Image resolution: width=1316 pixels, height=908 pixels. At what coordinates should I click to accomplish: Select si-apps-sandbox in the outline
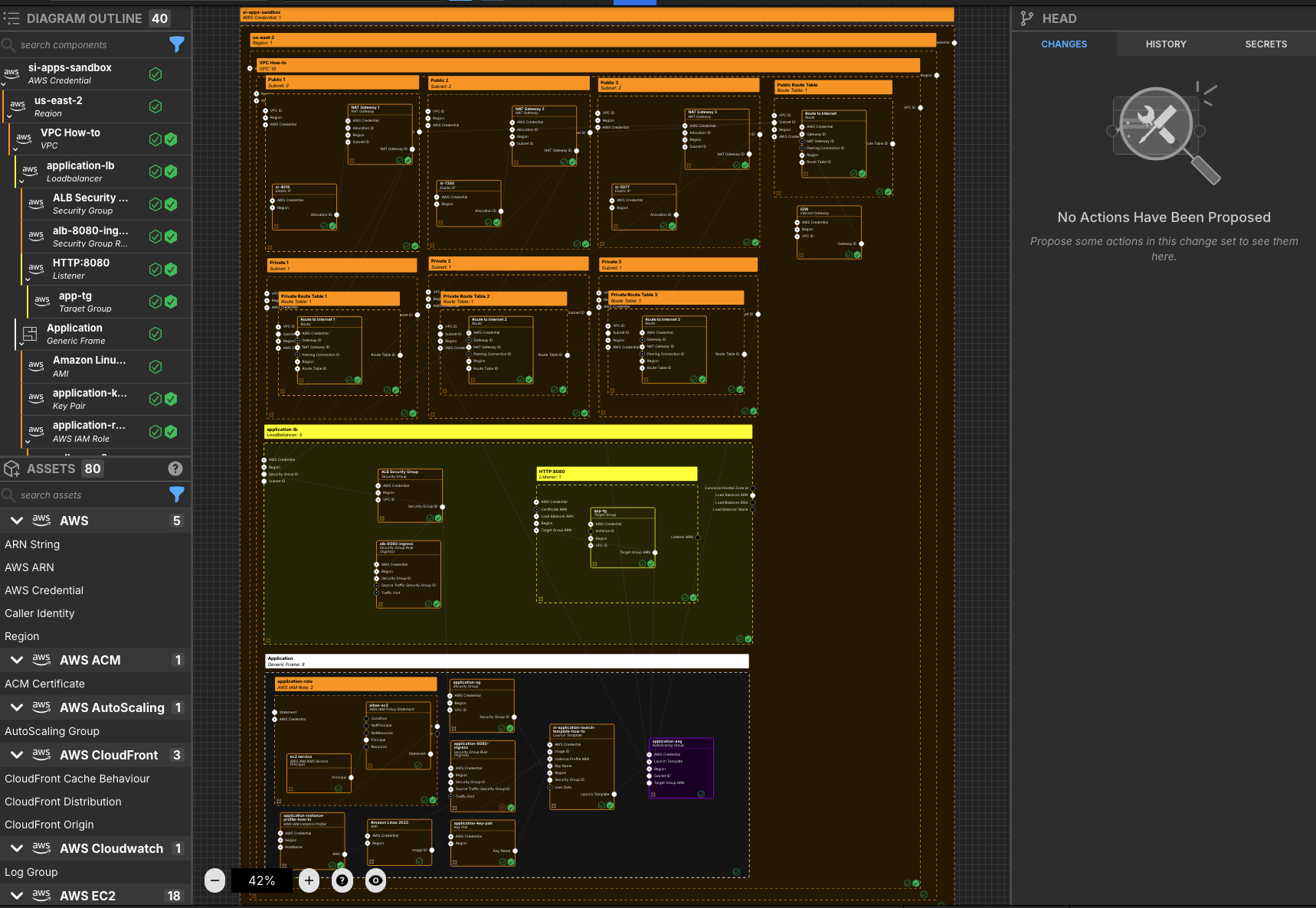(x=95, y=73)
